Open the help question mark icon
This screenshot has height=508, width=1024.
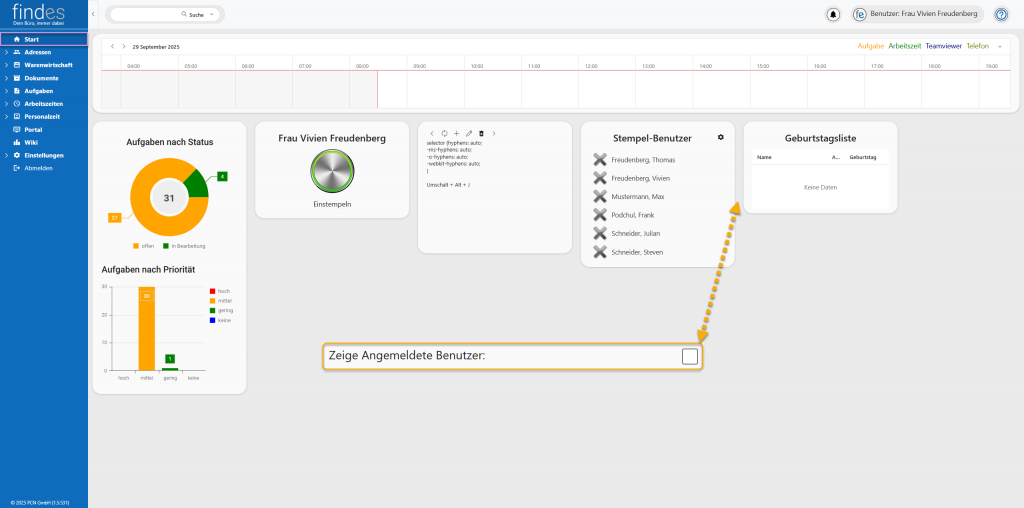1001,15
